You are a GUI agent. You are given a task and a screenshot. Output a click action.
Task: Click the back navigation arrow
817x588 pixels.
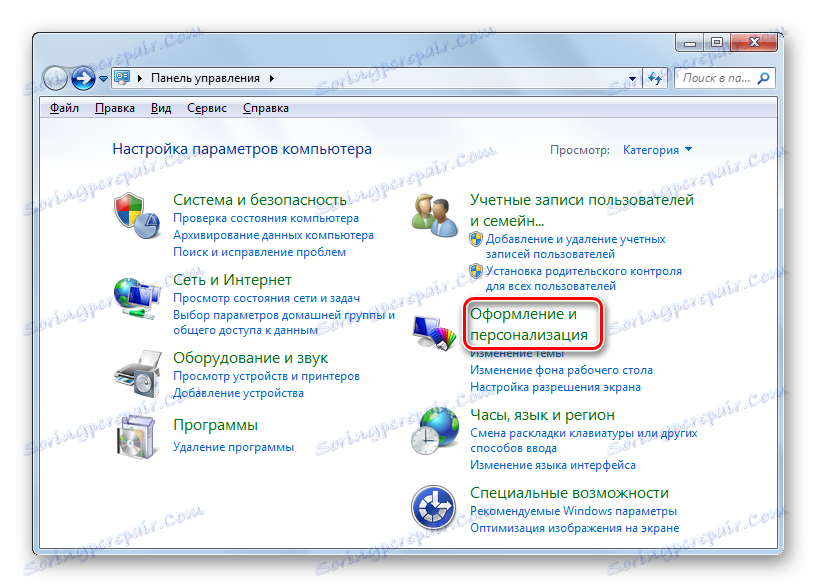click(57, 77)
